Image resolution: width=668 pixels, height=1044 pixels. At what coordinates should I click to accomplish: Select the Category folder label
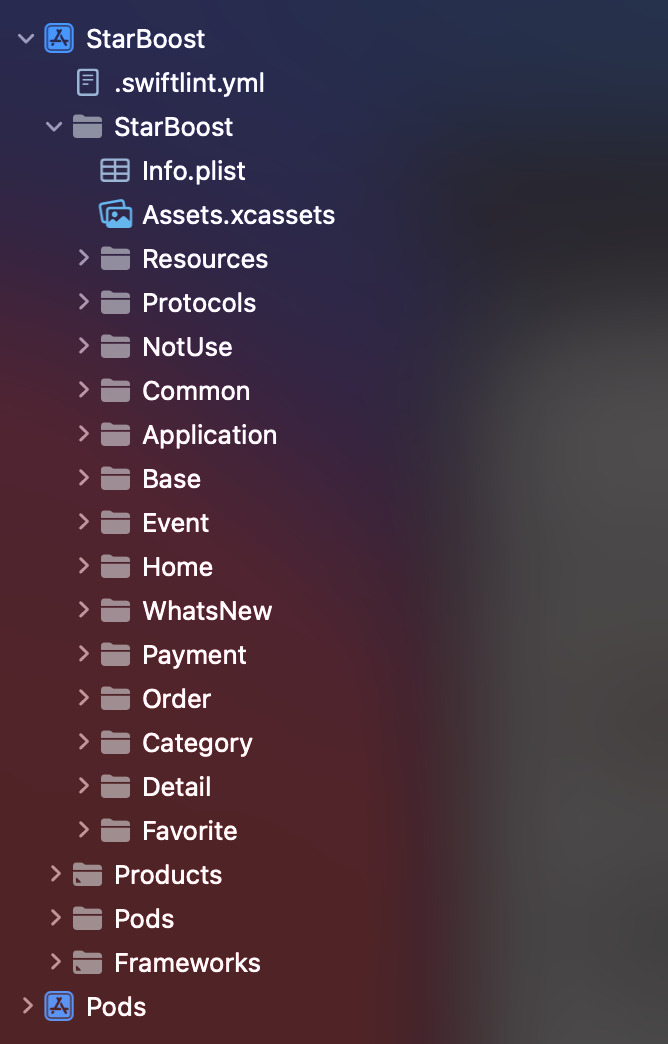pyautogui.click(x=197, y=743)
